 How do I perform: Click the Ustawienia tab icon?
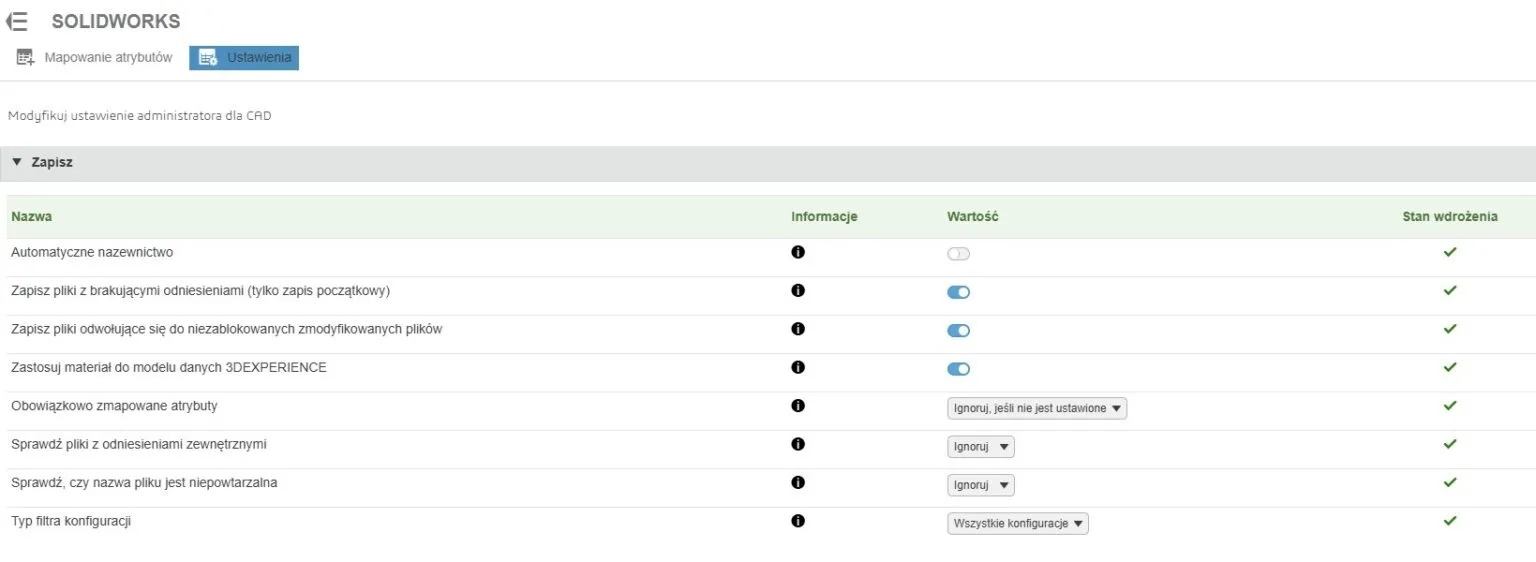[209, 58]
